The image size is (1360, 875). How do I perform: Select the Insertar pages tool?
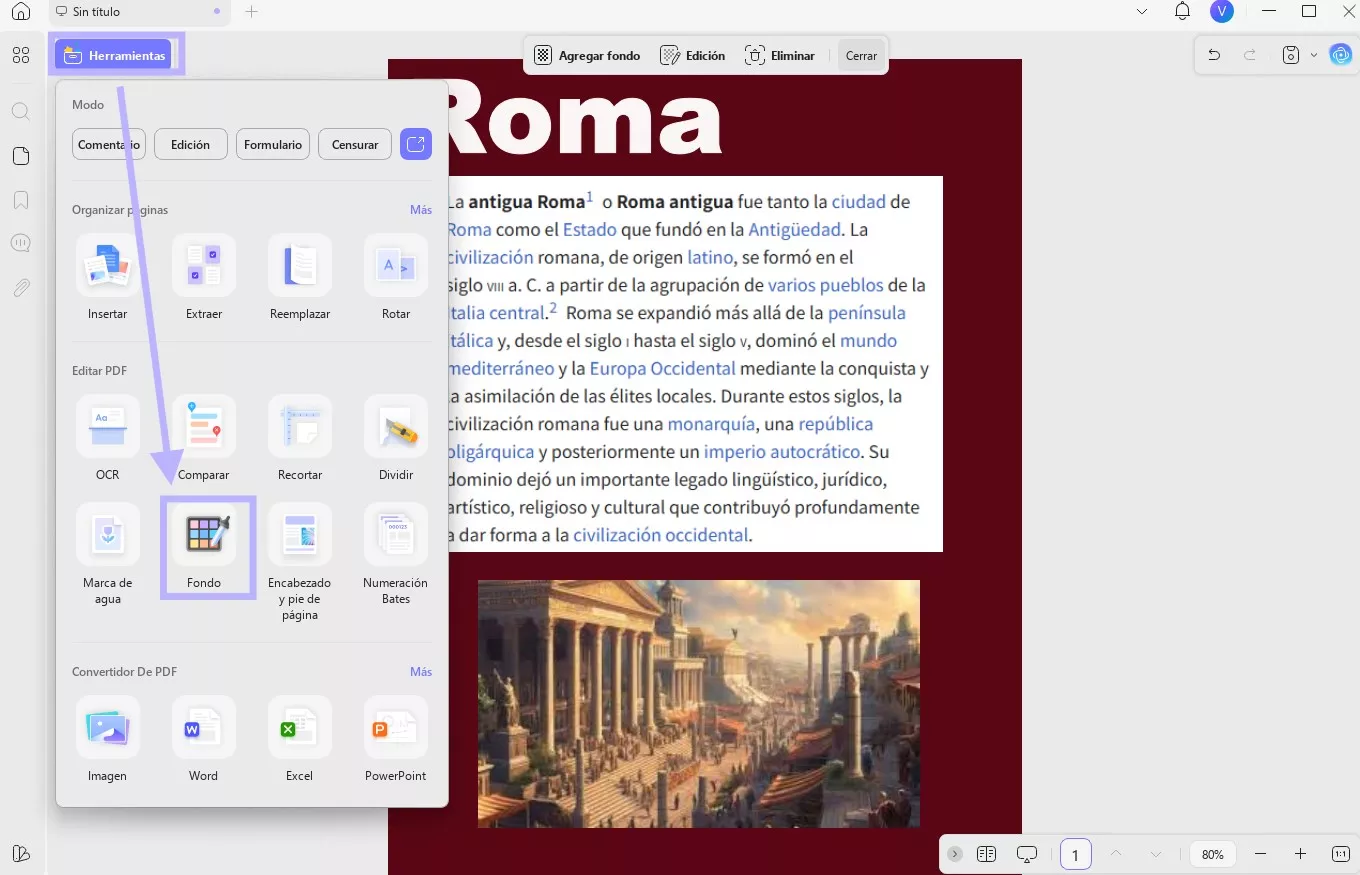click(x=108, y=277)
